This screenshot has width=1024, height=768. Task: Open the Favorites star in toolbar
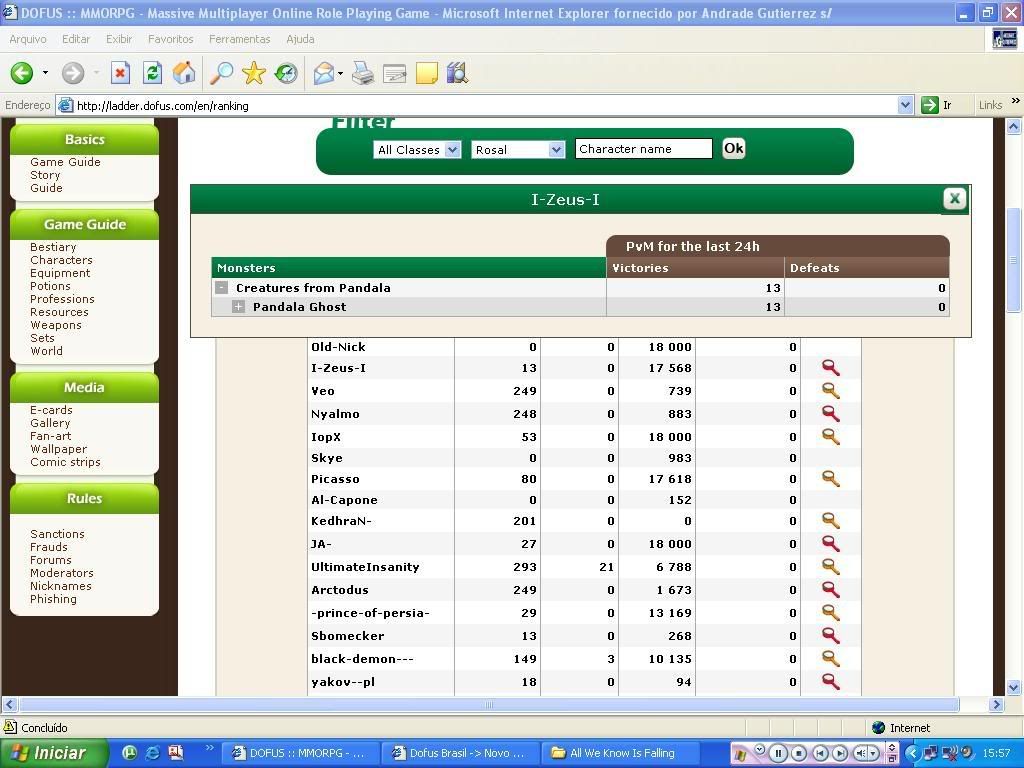point(254,73)
